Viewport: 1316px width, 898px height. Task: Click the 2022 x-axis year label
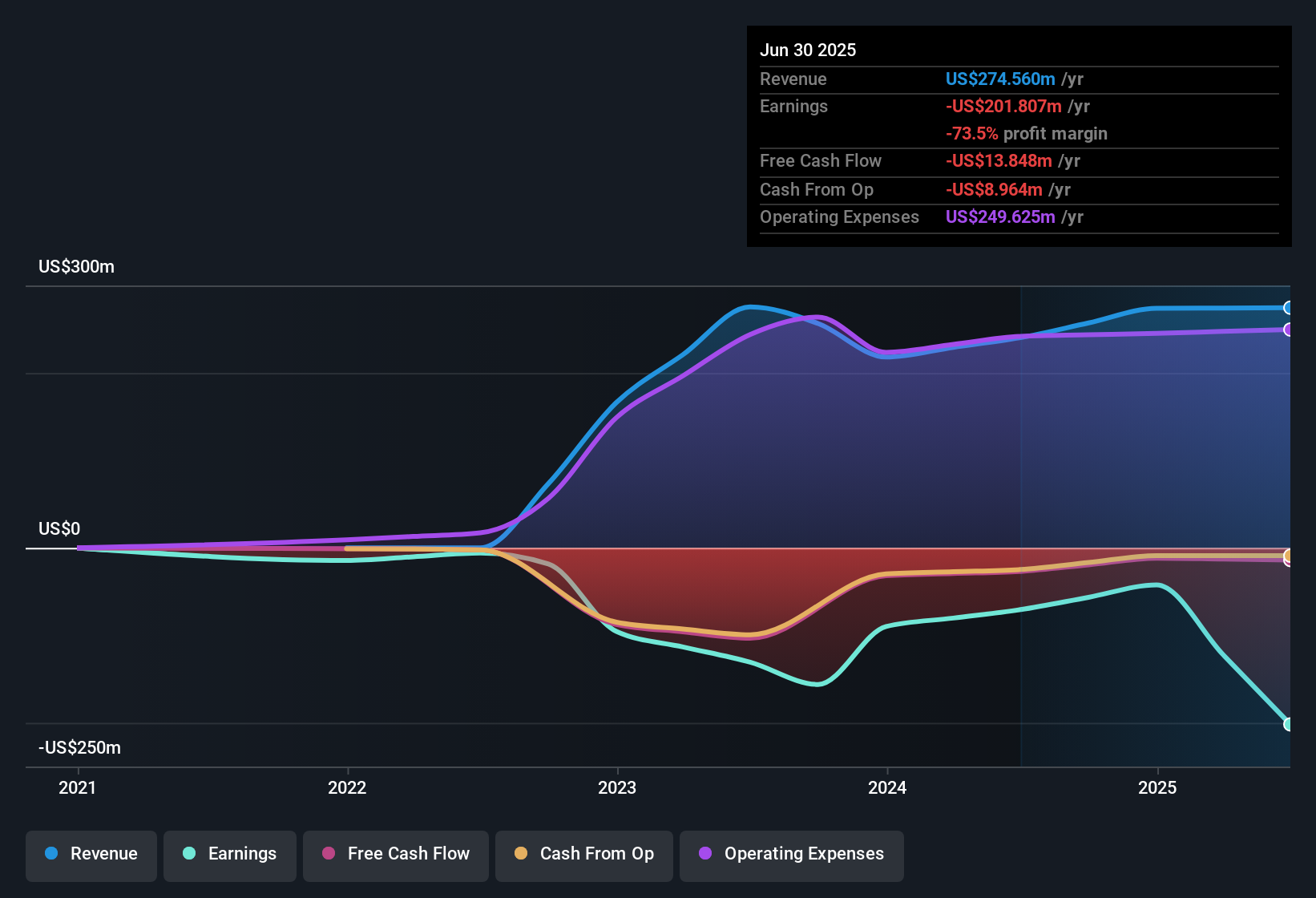[x=347, y=787]
